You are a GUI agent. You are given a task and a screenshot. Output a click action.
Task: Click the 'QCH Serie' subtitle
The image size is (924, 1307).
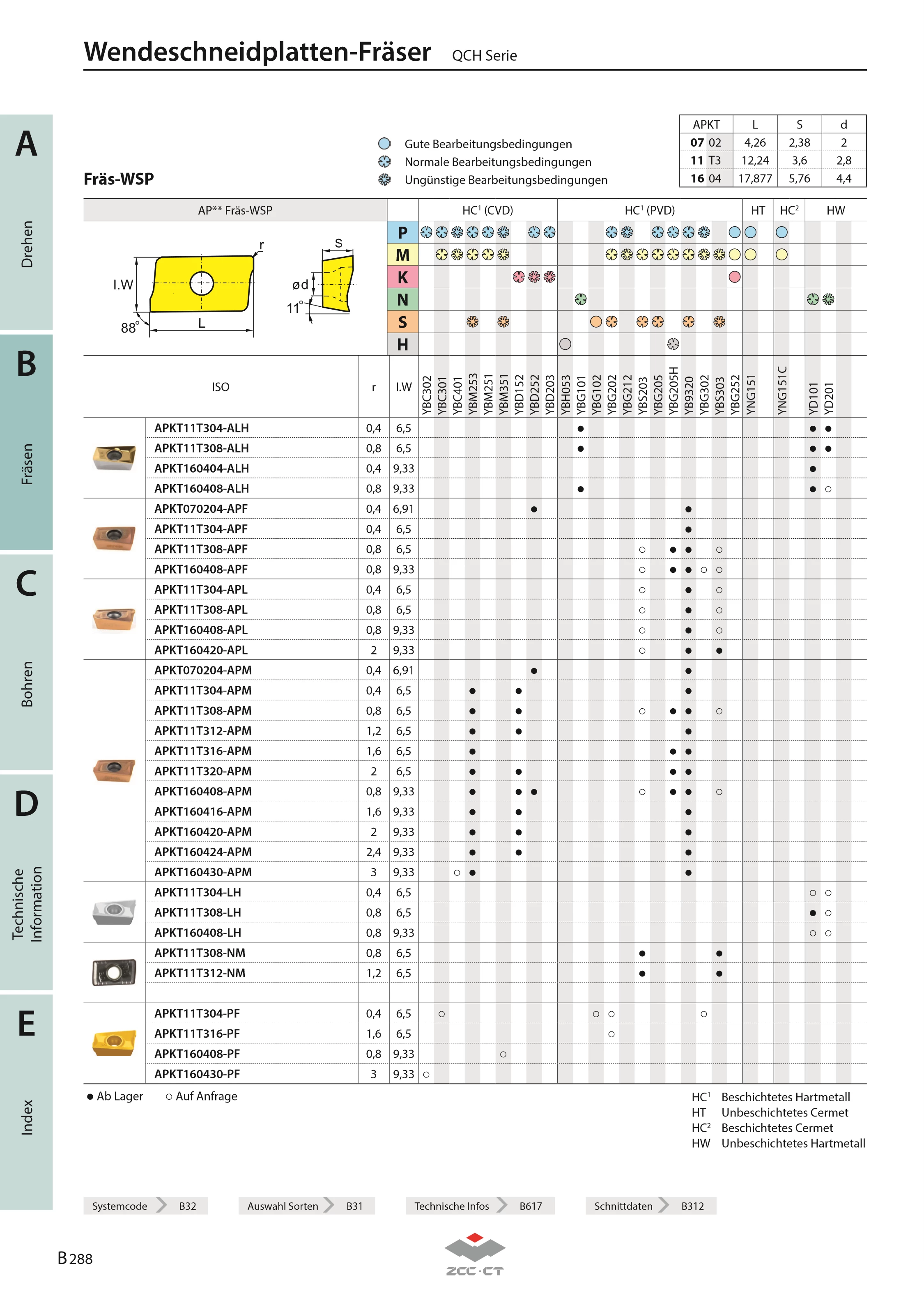click(485, 56)
